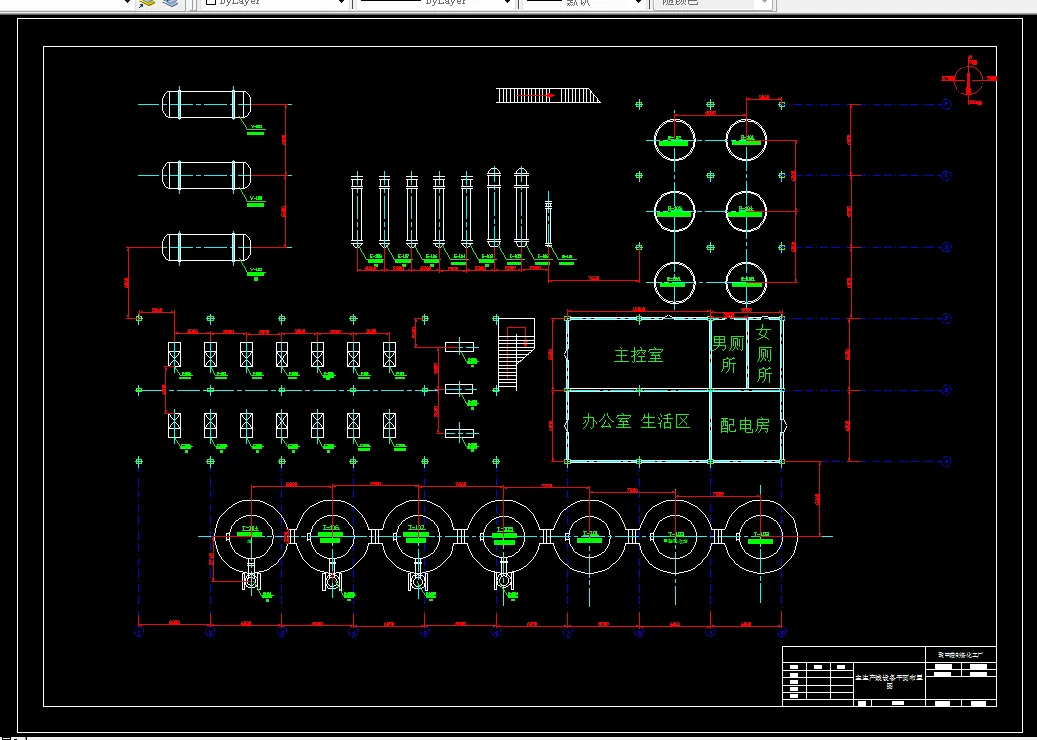Select the red north compass symbol
Image resolution: width=1037 pixels, height=740 pixels.
[x=971, y=80]
